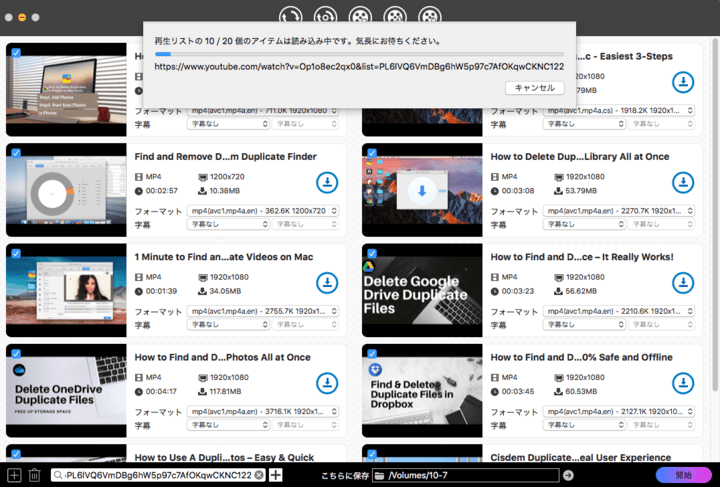
Task: Uncheck the Cisdem Duplicate...eal User Experience video
Action: [372, 454]
